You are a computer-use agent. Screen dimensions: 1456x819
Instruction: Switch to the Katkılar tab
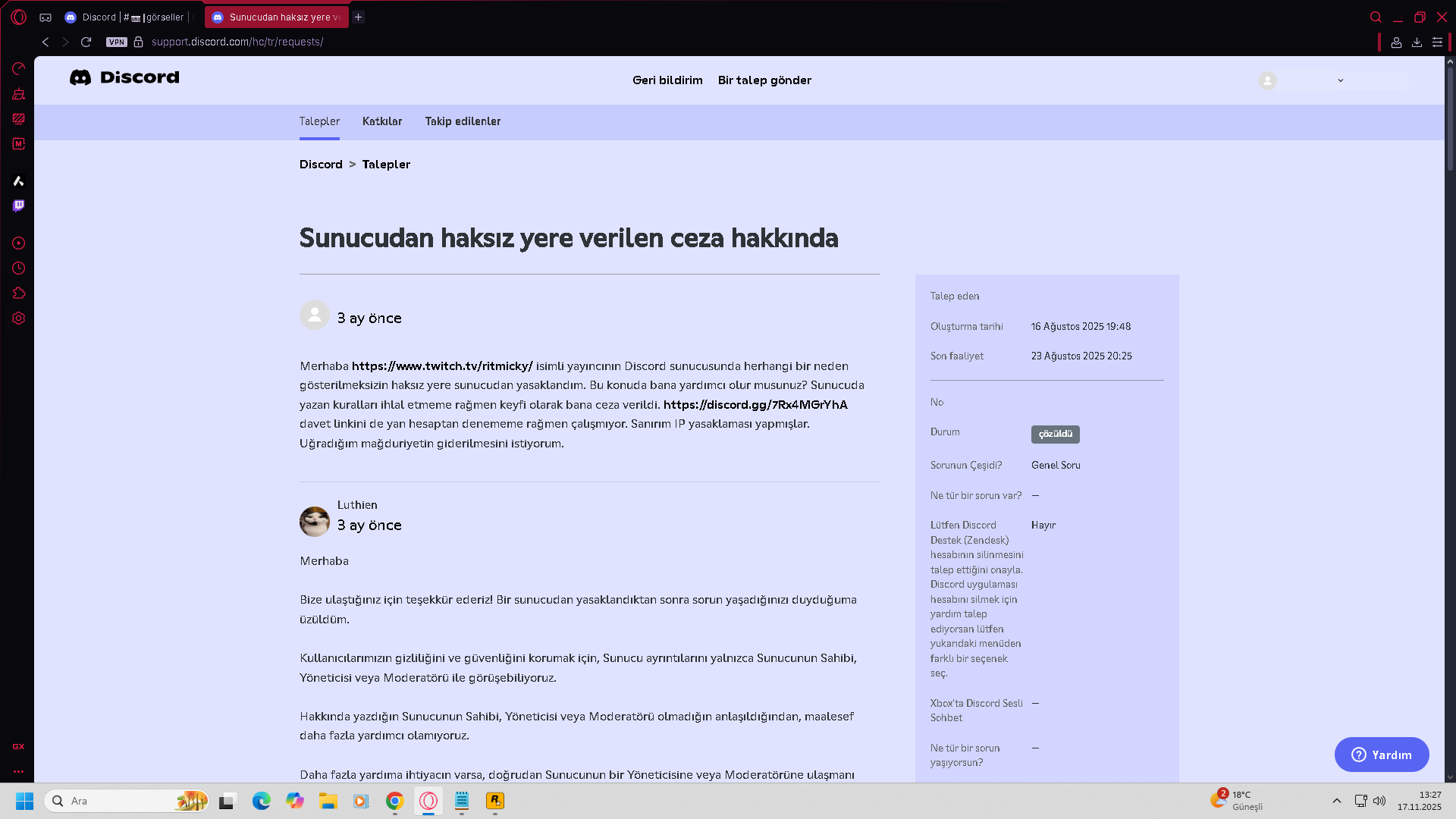point(382,121)
